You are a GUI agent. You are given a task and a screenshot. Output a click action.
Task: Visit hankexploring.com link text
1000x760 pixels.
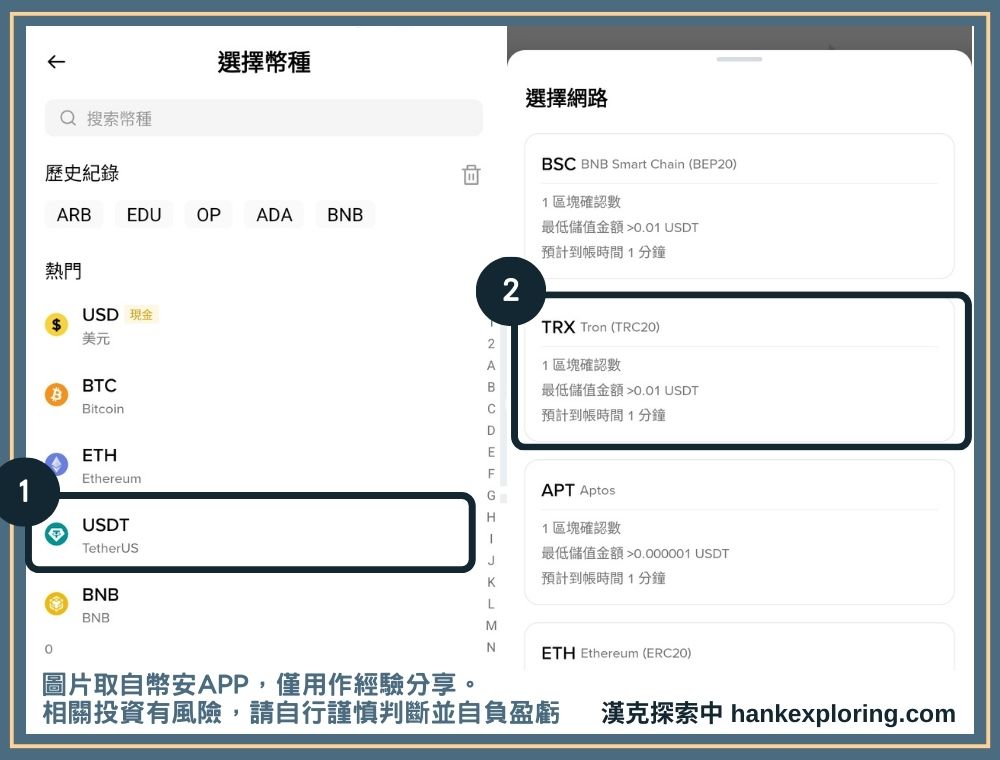pyautogui.click(x=844, y=714)
